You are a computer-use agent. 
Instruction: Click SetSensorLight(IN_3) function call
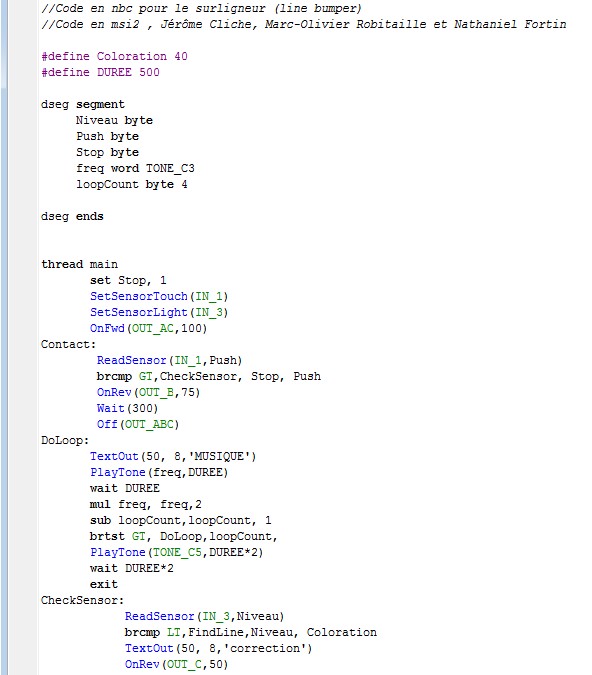tap(159, 313)
